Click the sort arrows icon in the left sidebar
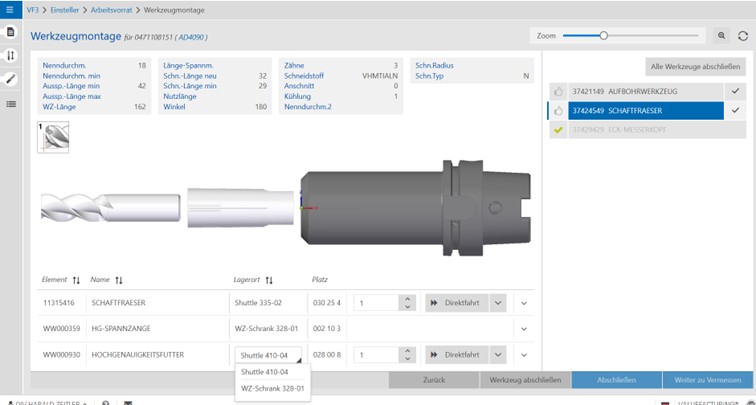The height and width of the screenshot is (405, 756). tap(10, 56)
